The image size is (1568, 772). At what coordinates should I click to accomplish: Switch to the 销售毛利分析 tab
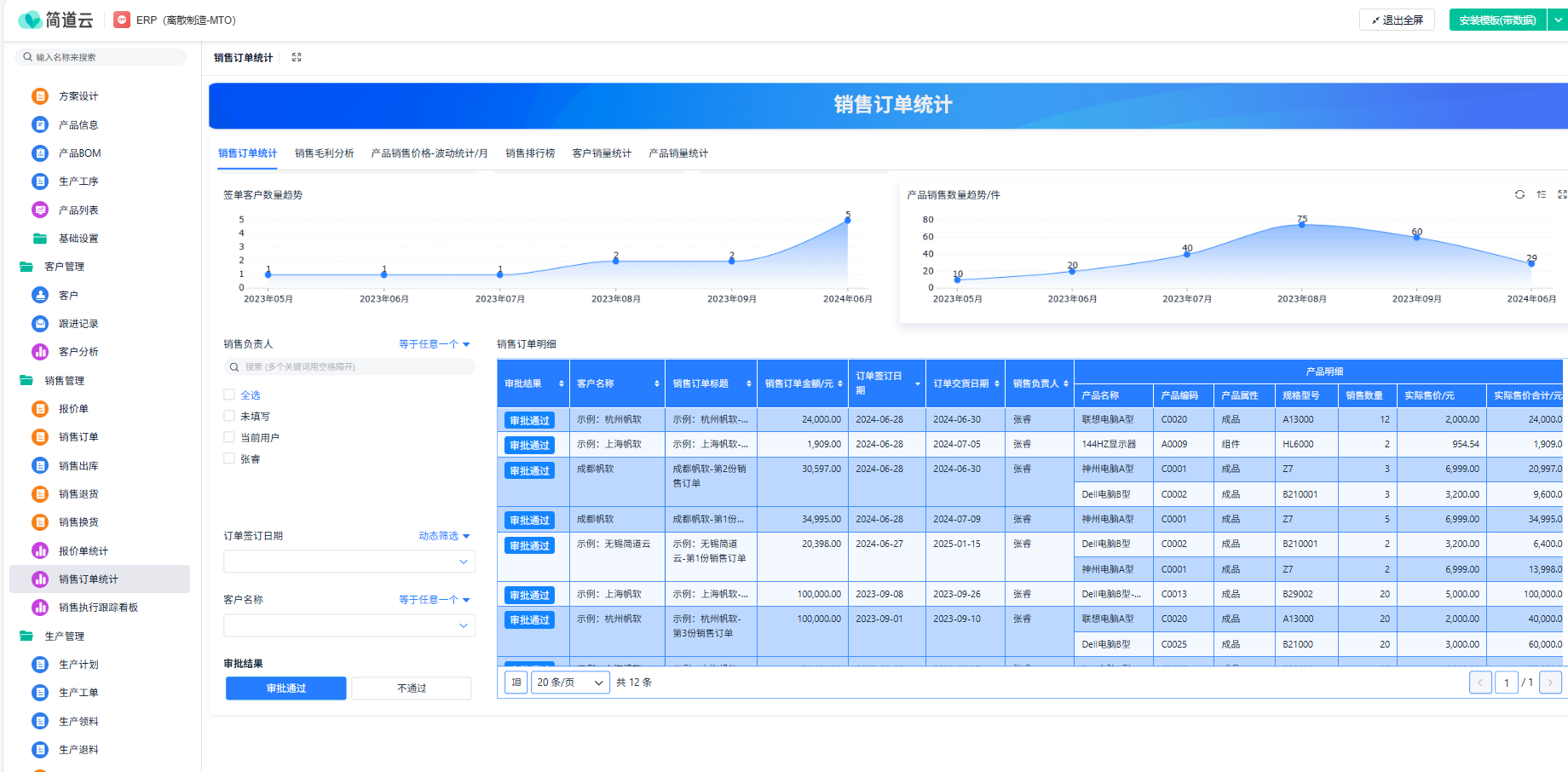(x=324, y=153)
